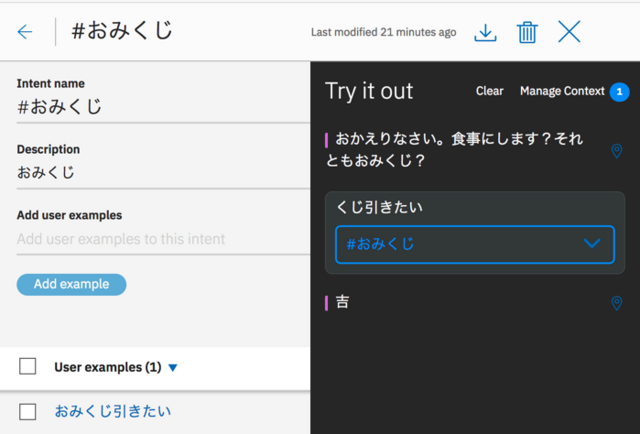
Task: Open the おみくじ引きたい user example
Action: (x=113, y=411)
